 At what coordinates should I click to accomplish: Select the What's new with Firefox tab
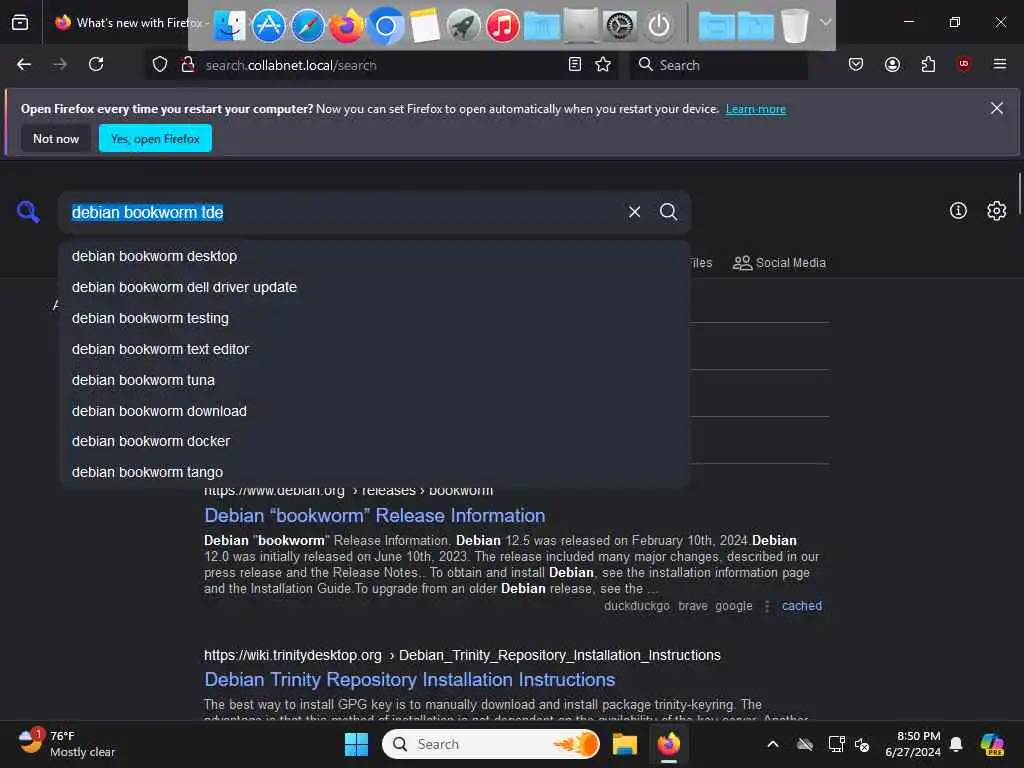(127, 22)
